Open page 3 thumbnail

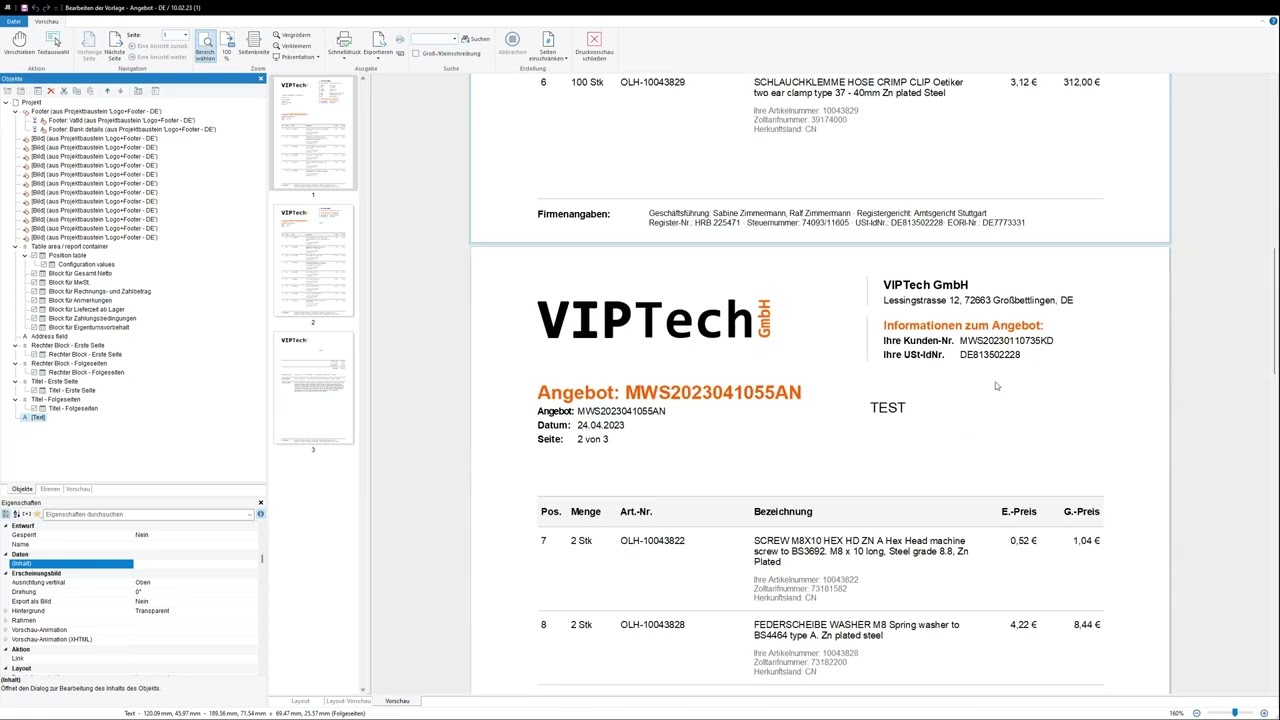pos(313,388)
